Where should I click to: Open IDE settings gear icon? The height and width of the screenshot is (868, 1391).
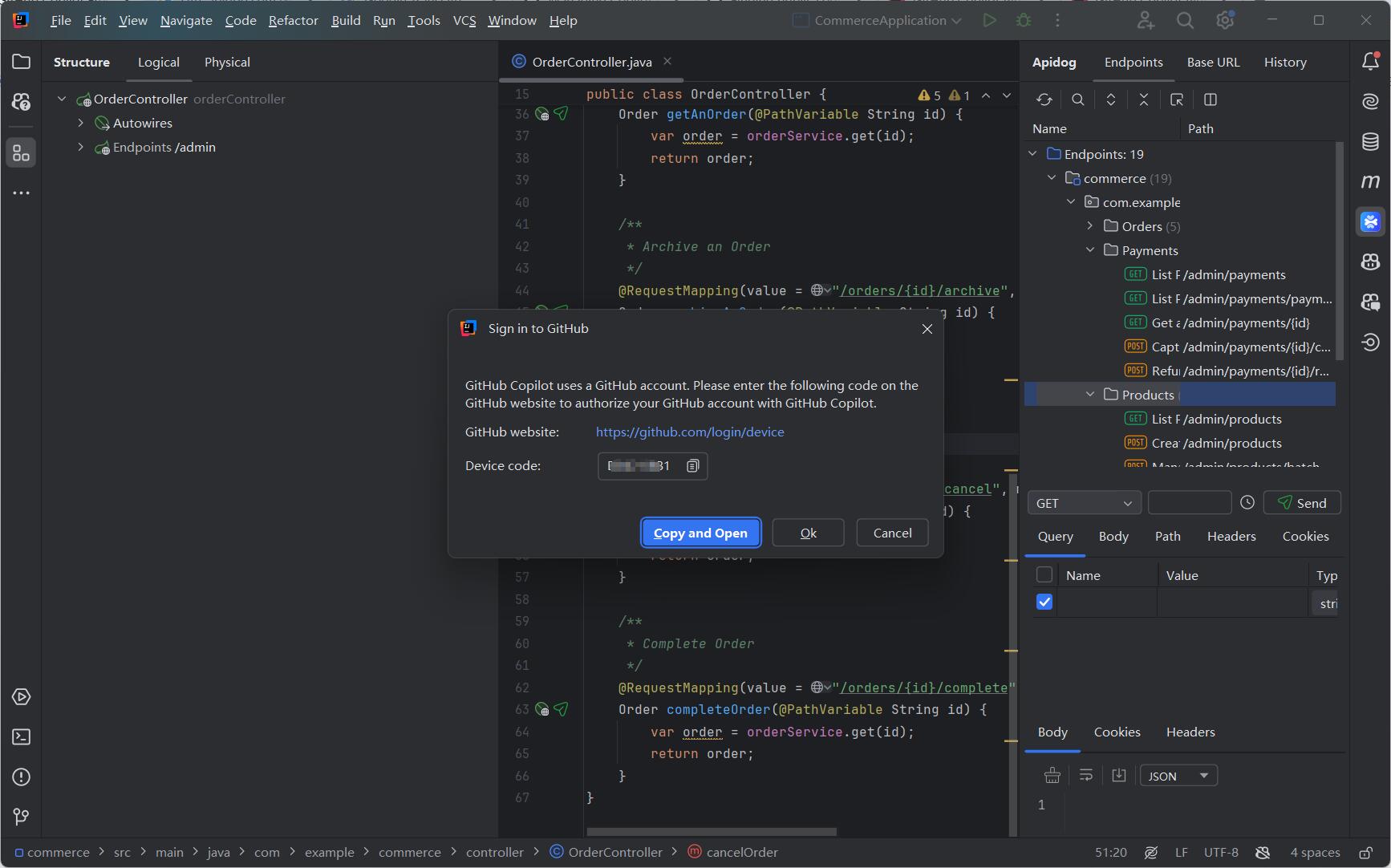[1225, 21]
